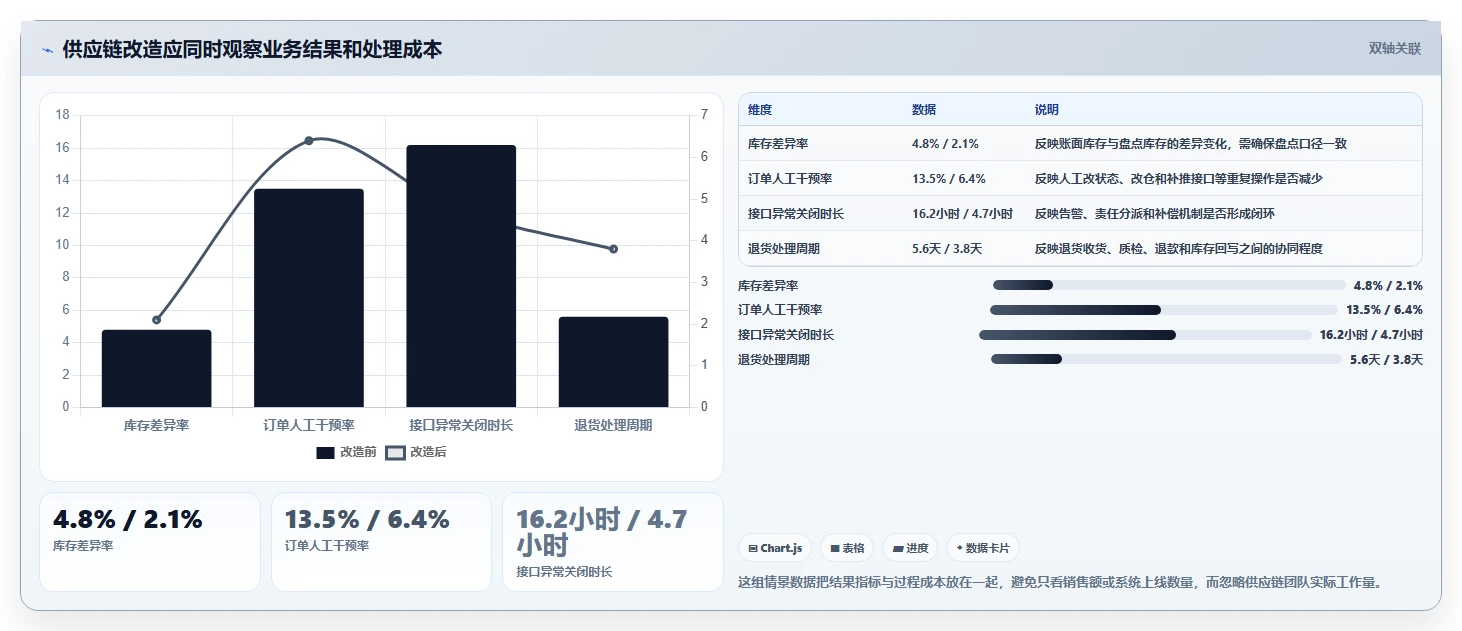Viewport: 1462px width, 631px height.
Task: Select 退货处理周期 table row cell
Action: [784, 248]
